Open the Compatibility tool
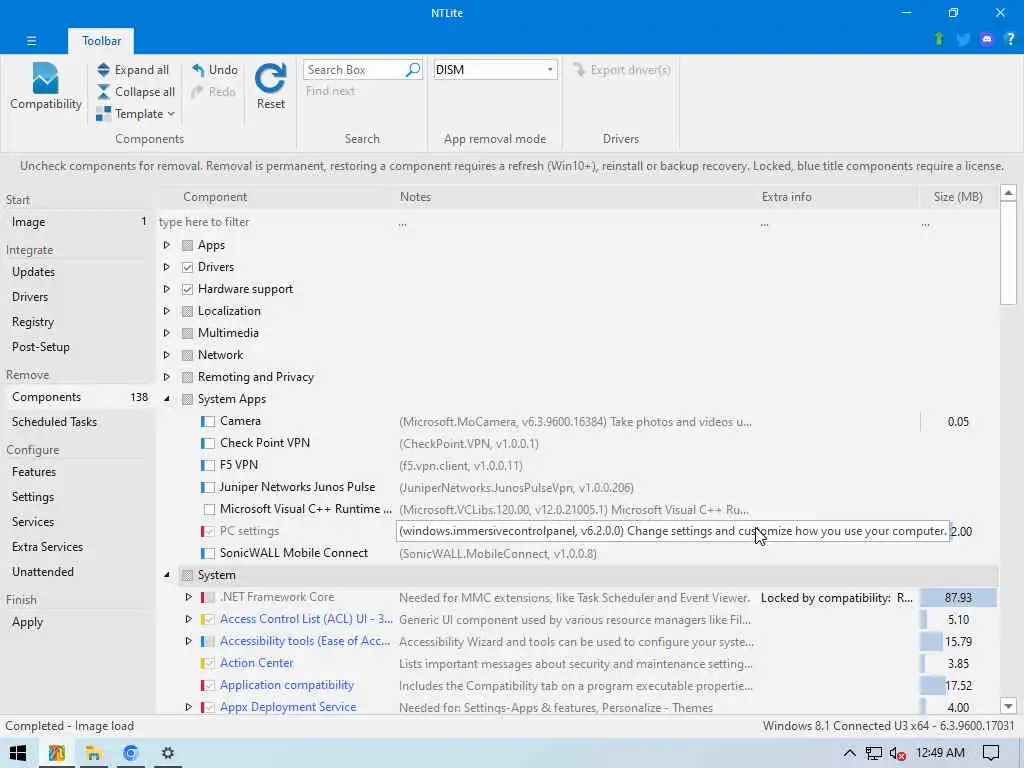The height and width of the screenshot is (768, 1024). (x=45, y=87)
